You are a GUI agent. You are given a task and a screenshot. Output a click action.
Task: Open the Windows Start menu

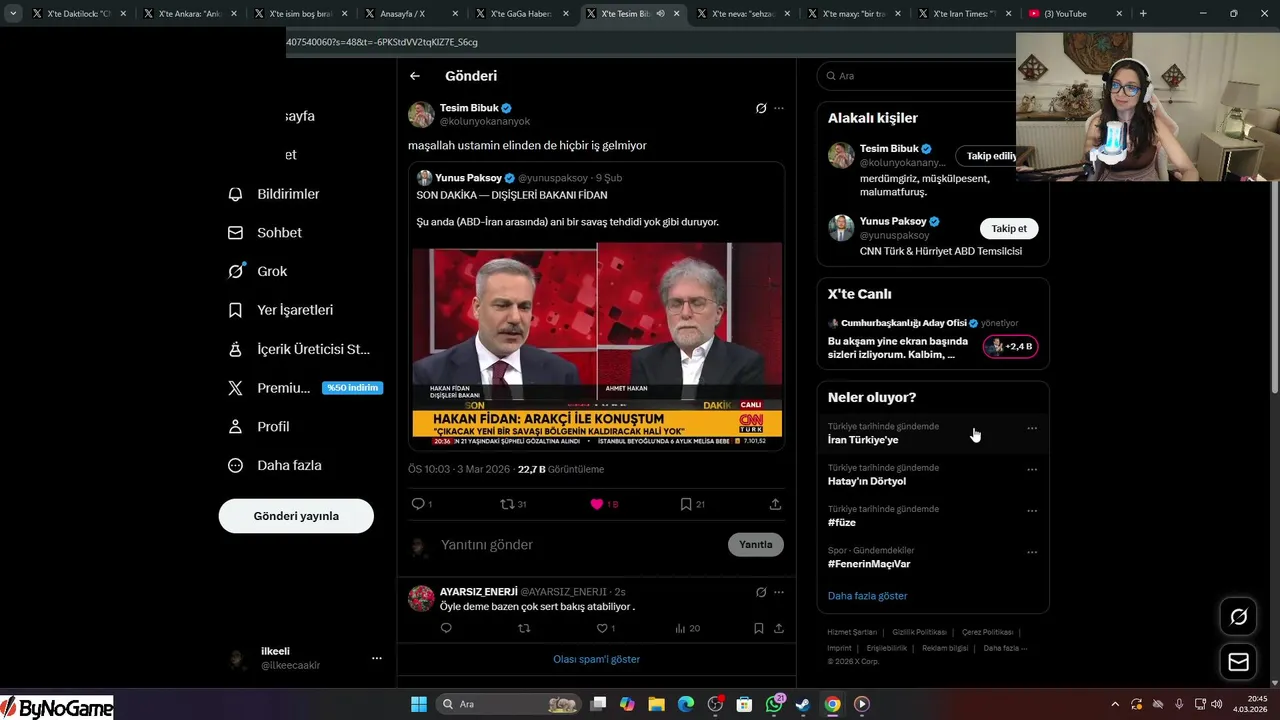pyautogui.click(x=419, y=704)
